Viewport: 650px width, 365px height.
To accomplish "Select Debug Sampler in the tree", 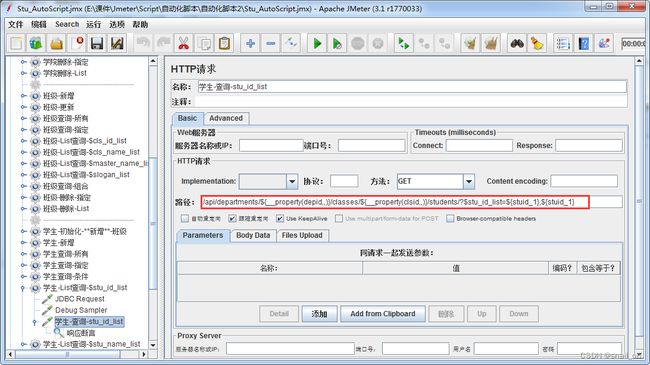I will [x=81, y=310].
